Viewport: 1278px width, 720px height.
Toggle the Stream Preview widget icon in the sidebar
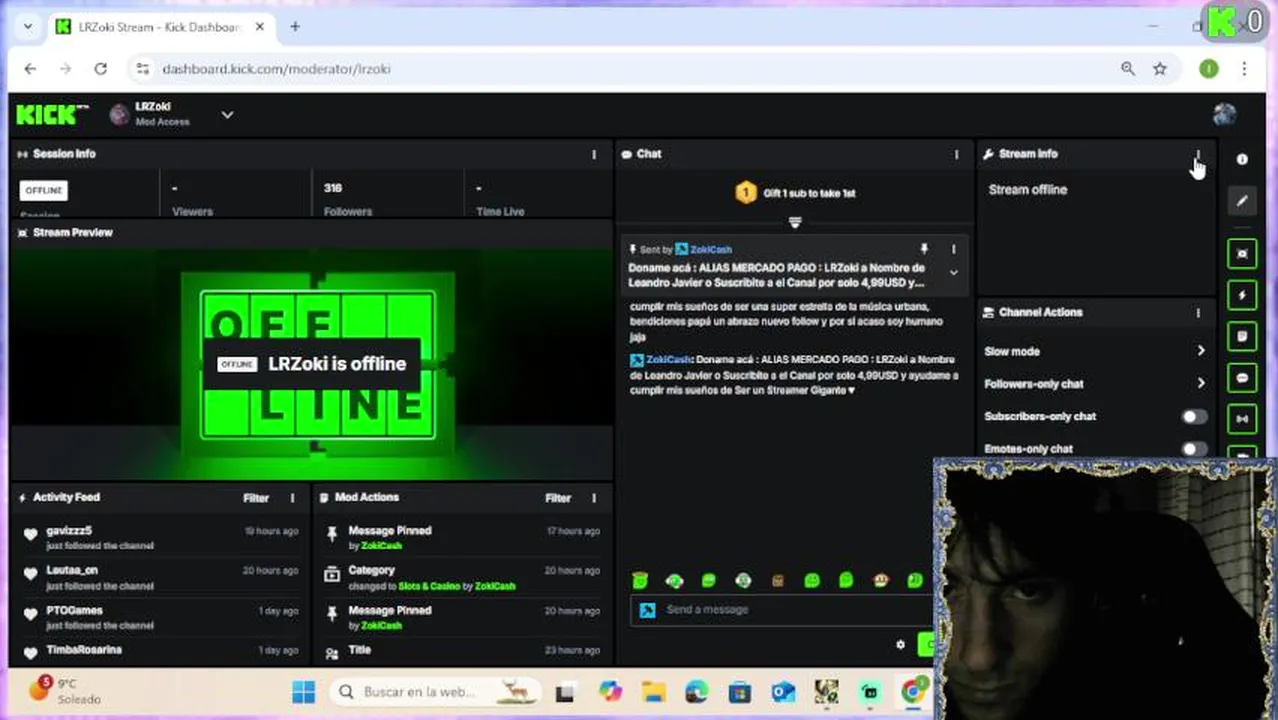click(1241, 254)
